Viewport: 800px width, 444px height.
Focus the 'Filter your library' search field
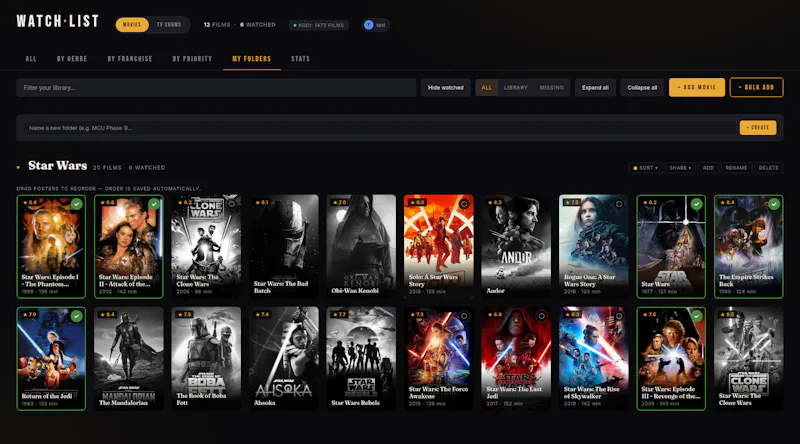[216, 88]
